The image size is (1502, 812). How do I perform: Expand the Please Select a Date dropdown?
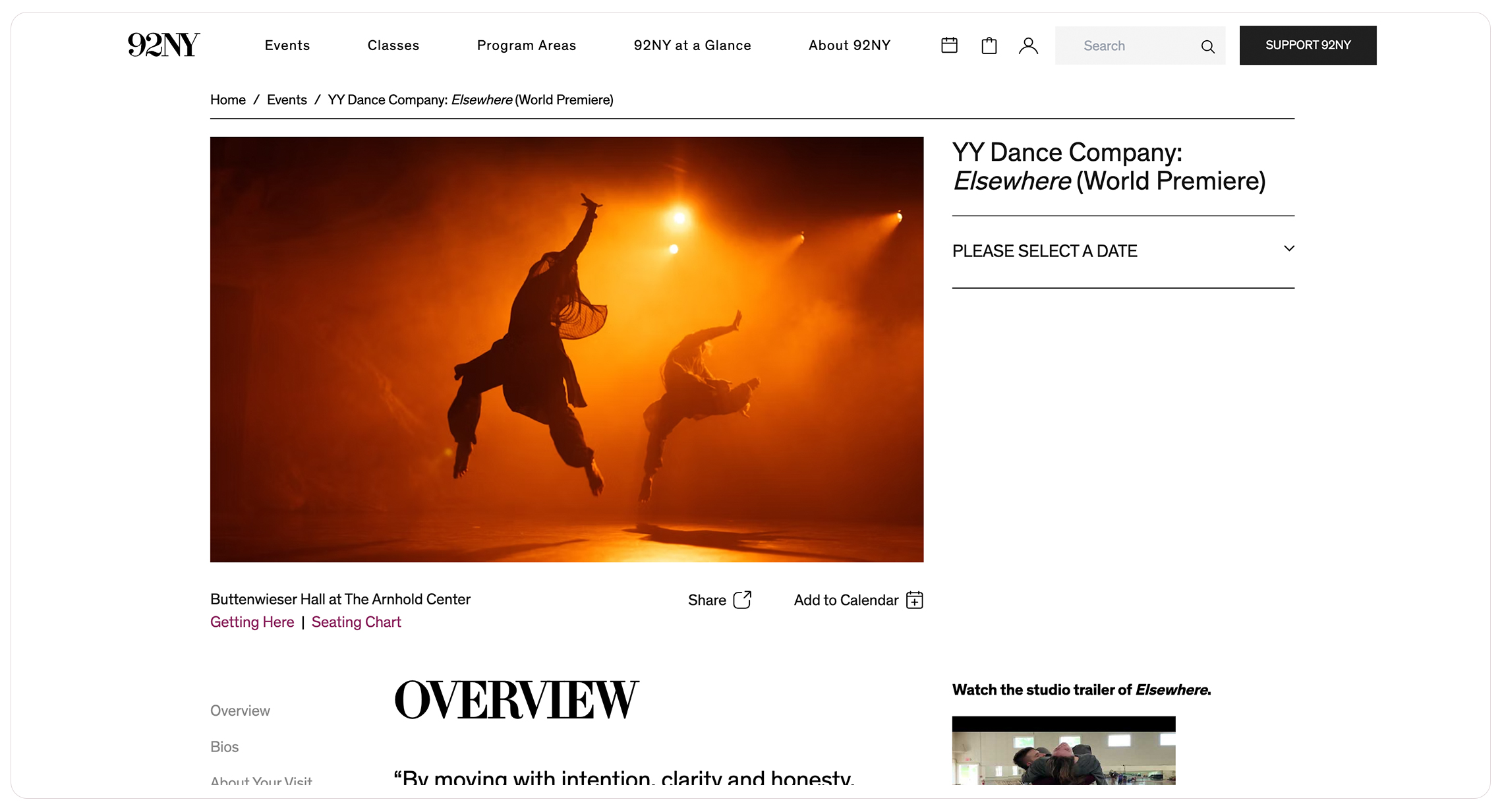1045,251
